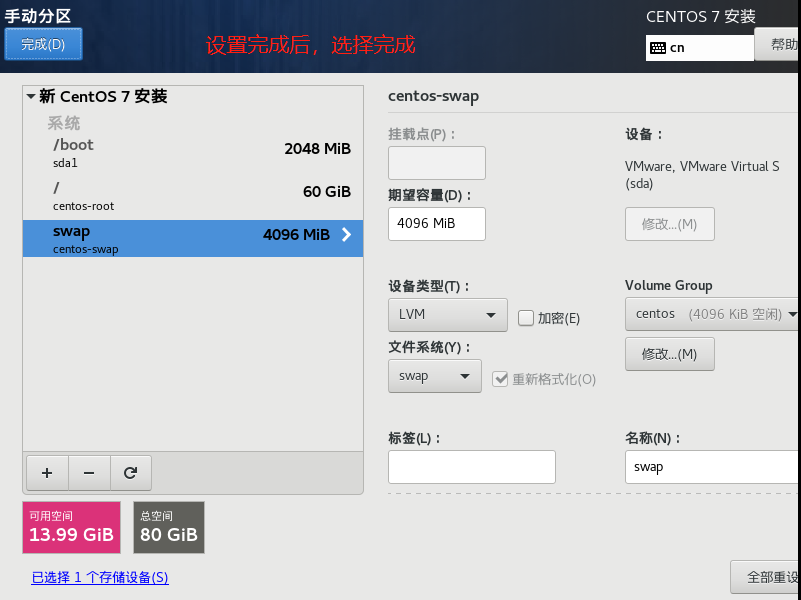The height and width of the screenshot is (600, 801).
Task: Click the 手动分区 title text
Action: point(38,16)
